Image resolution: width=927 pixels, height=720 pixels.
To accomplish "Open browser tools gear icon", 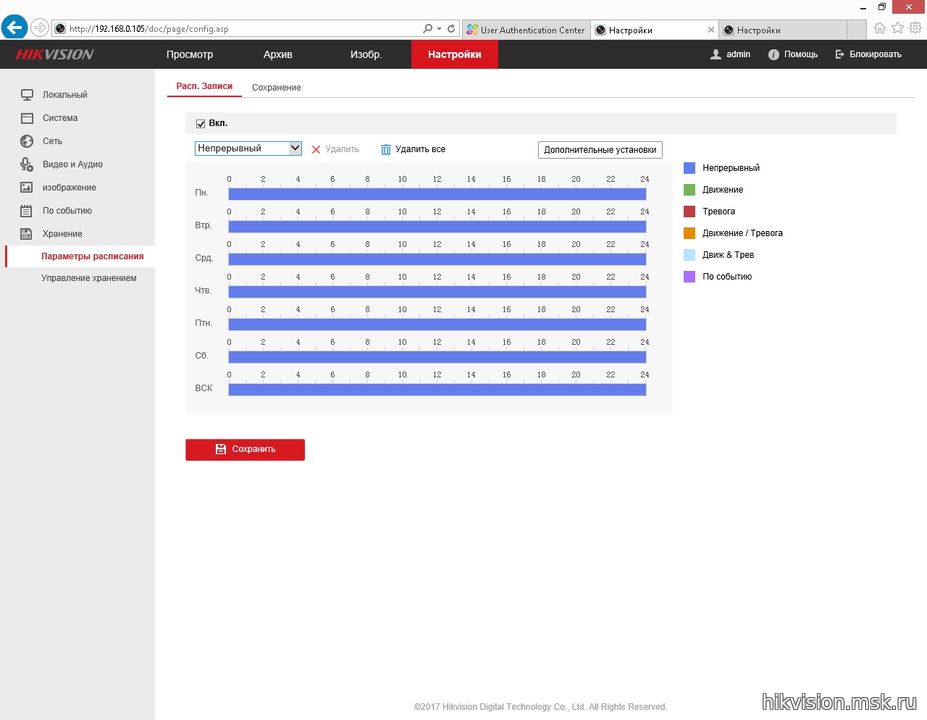I will click(x=915, y=28).
